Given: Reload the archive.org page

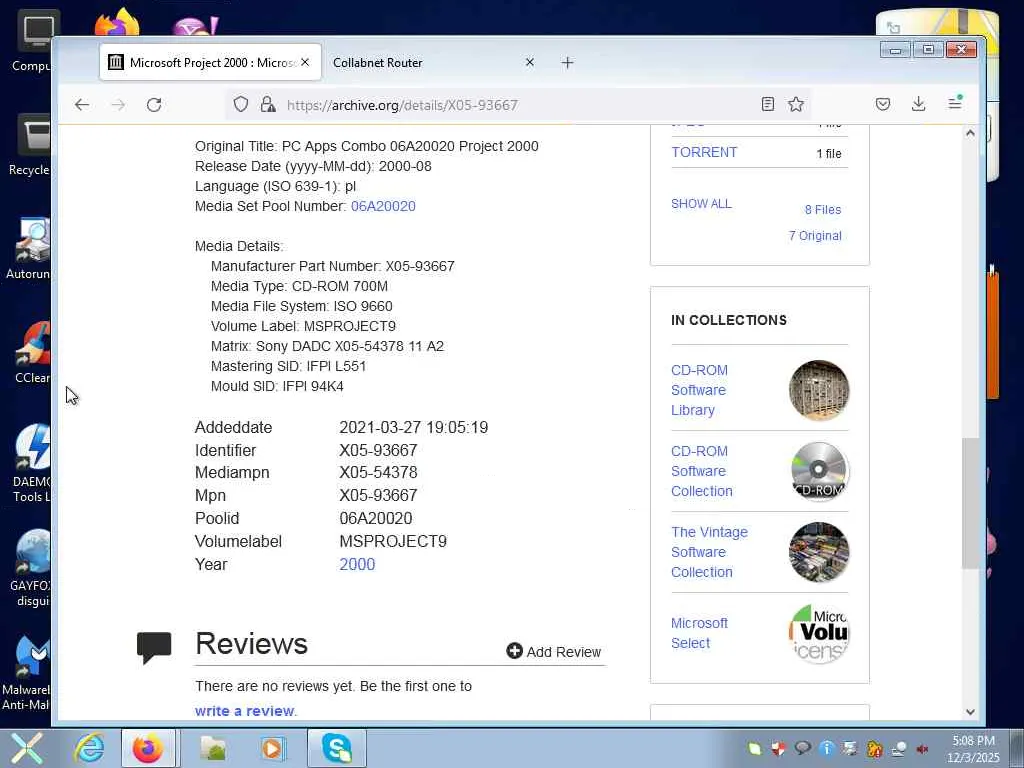Looking at the screenshot, I should point(154,104).
